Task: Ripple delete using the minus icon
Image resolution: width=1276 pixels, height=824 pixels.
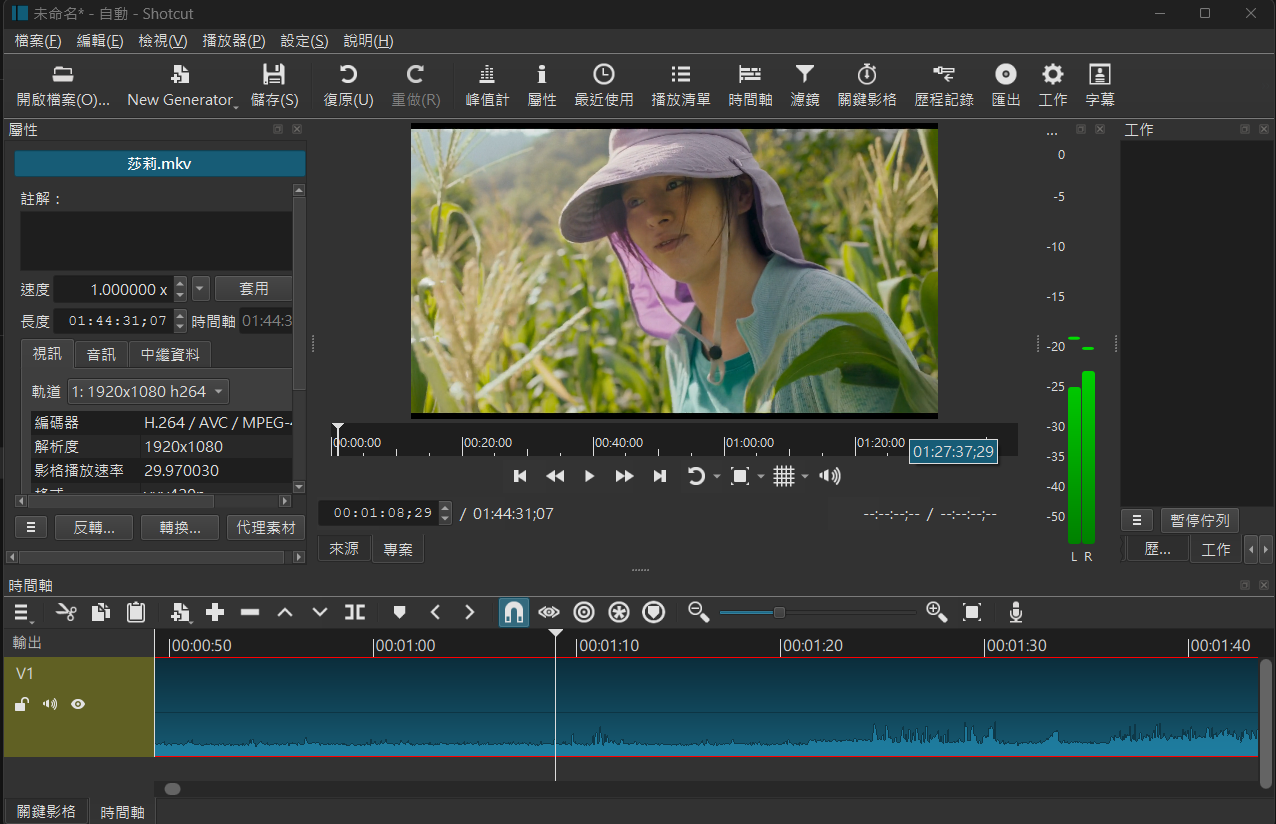Action: point(250,612)
